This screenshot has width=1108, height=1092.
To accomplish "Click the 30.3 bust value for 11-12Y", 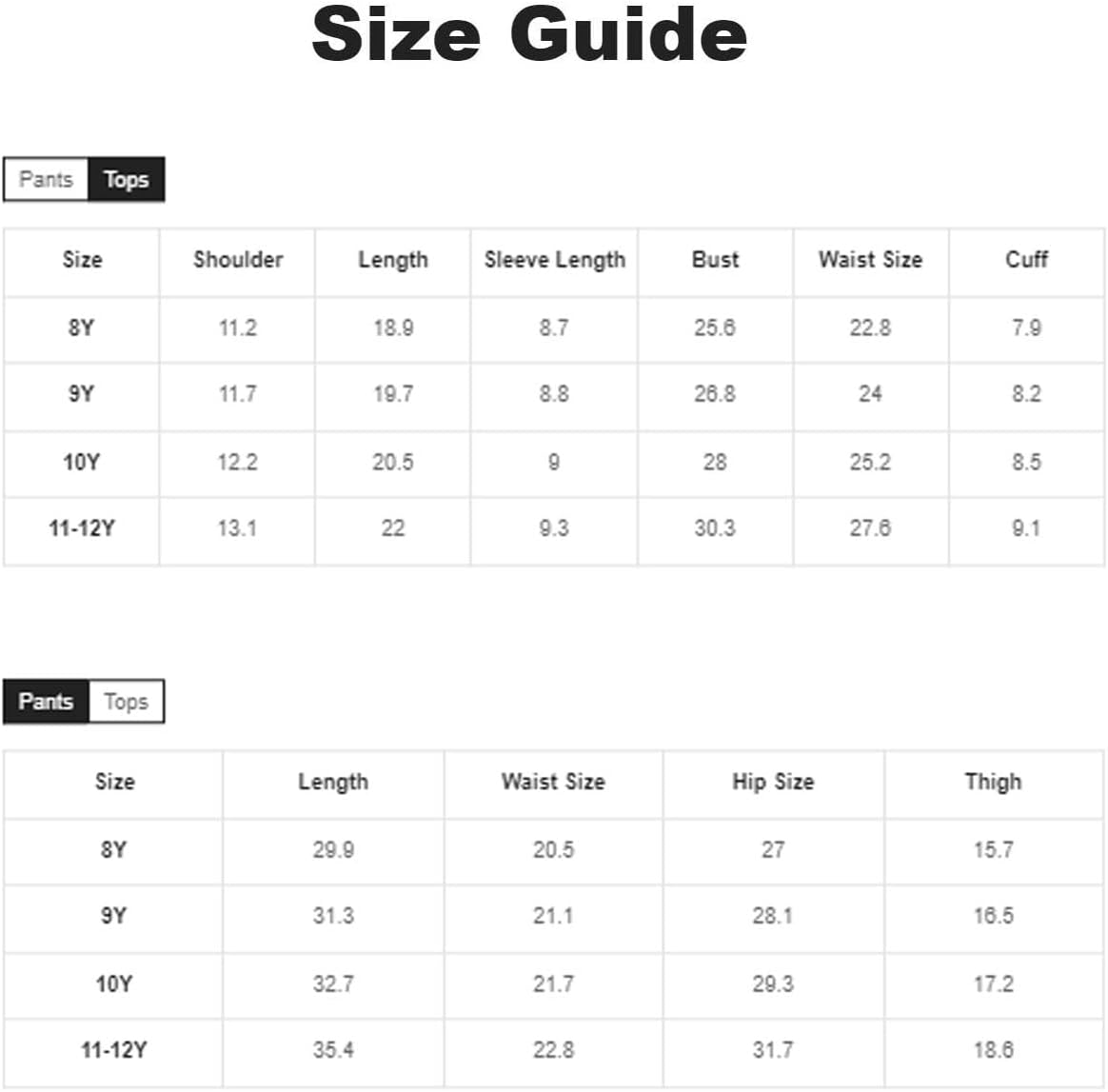I will 715,528.
